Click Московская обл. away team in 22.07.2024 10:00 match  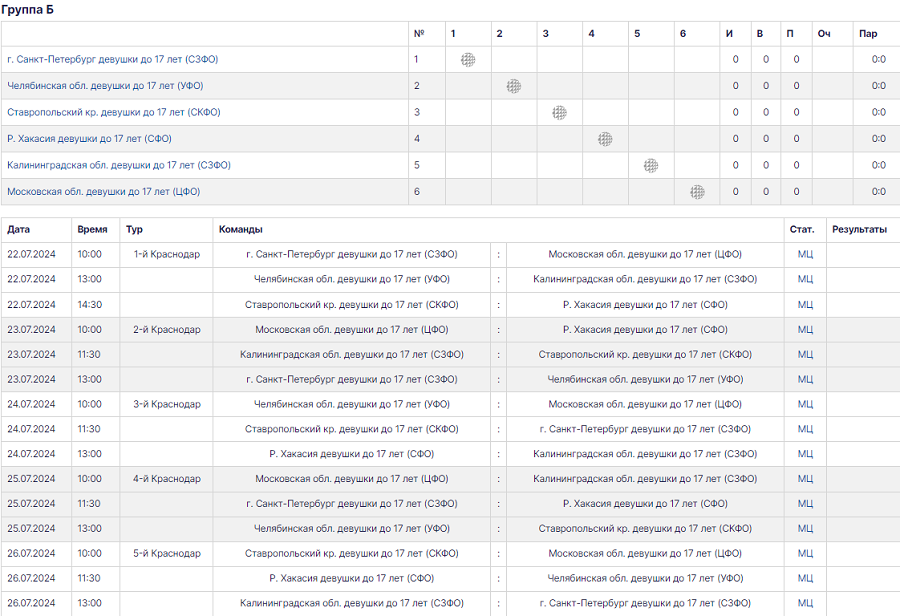[x=645, y=254]
